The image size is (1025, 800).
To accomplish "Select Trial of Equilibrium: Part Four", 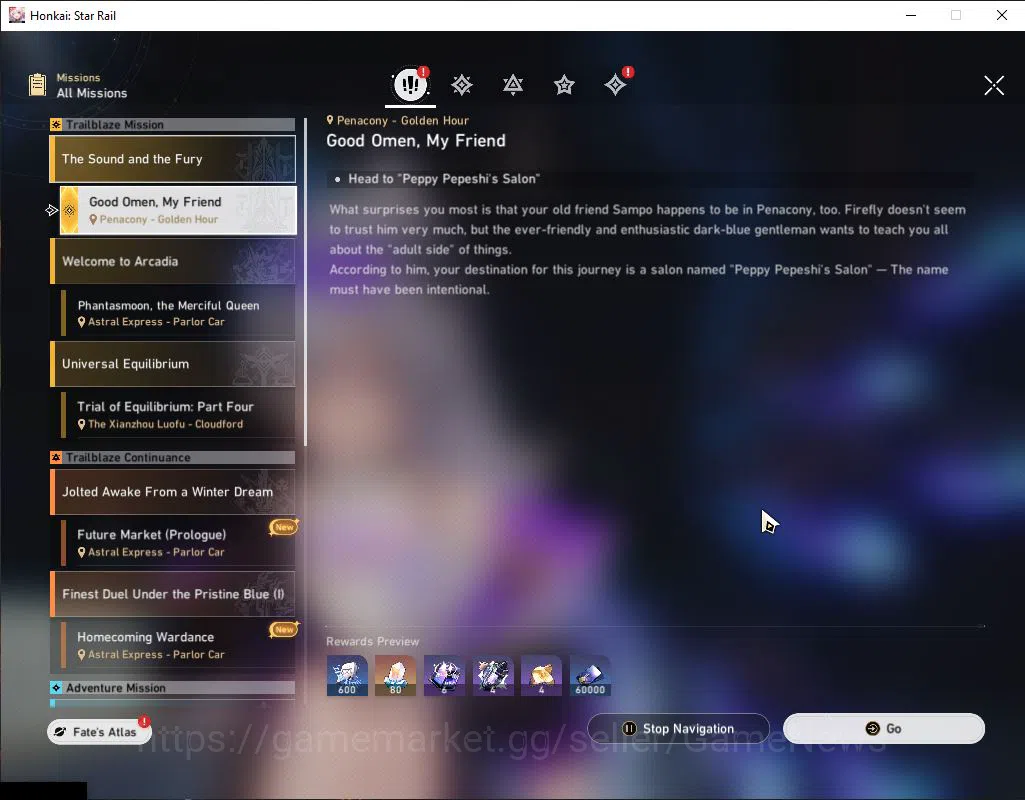I will click(x=178, y=415).
